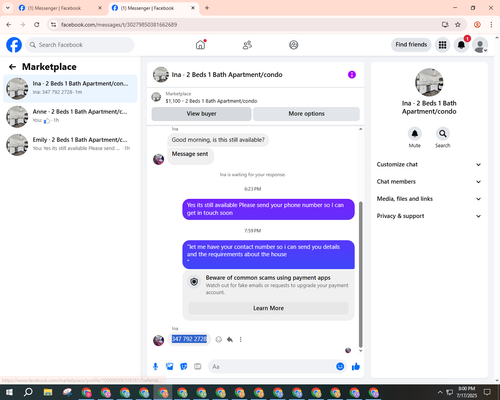Screen dimensions: 500x400
Task: Click the shield icon in scam warning
Action: [194, 282]
